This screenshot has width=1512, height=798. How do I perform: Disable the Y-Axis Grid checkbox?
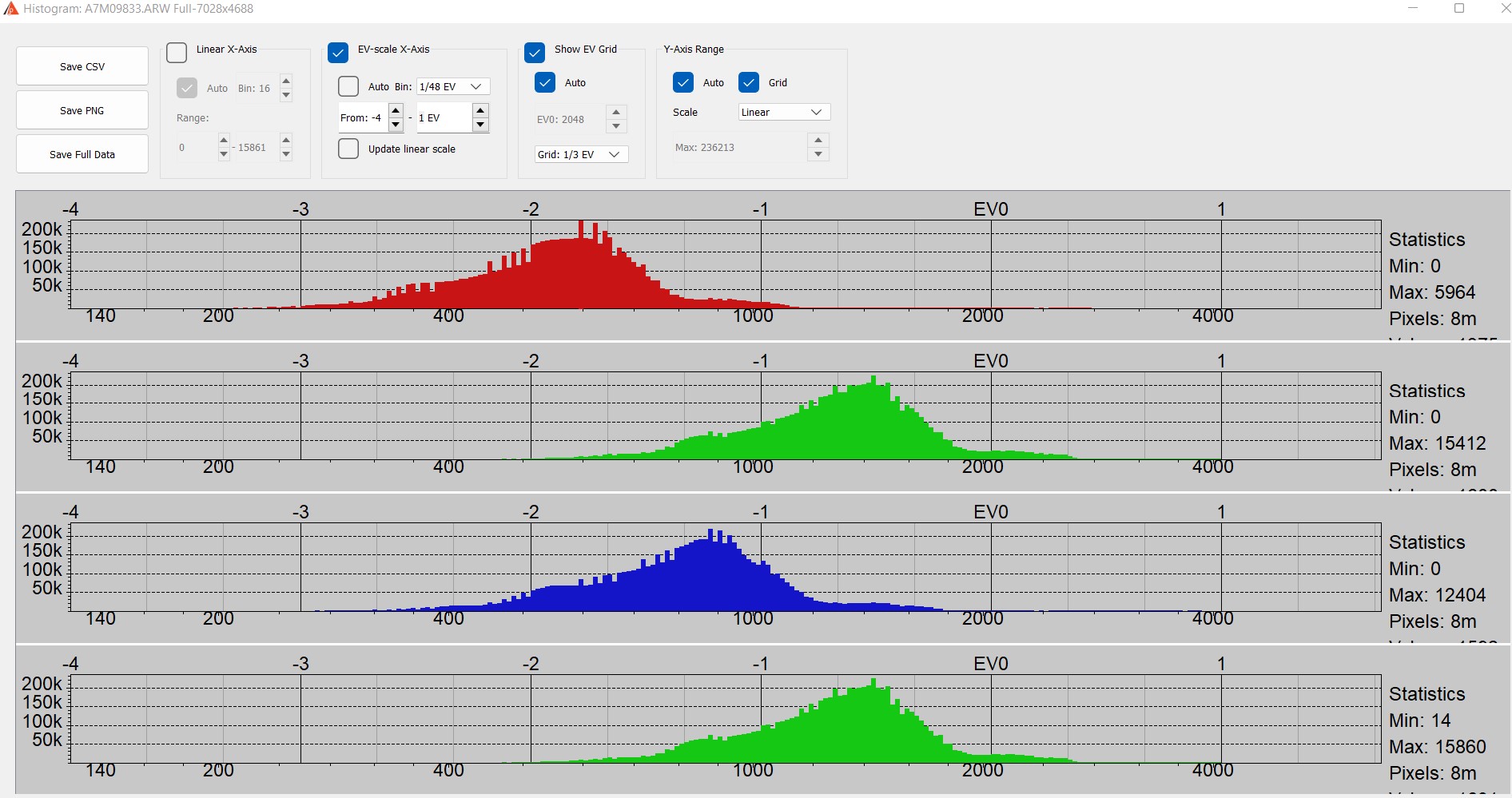tap(749, 82)
